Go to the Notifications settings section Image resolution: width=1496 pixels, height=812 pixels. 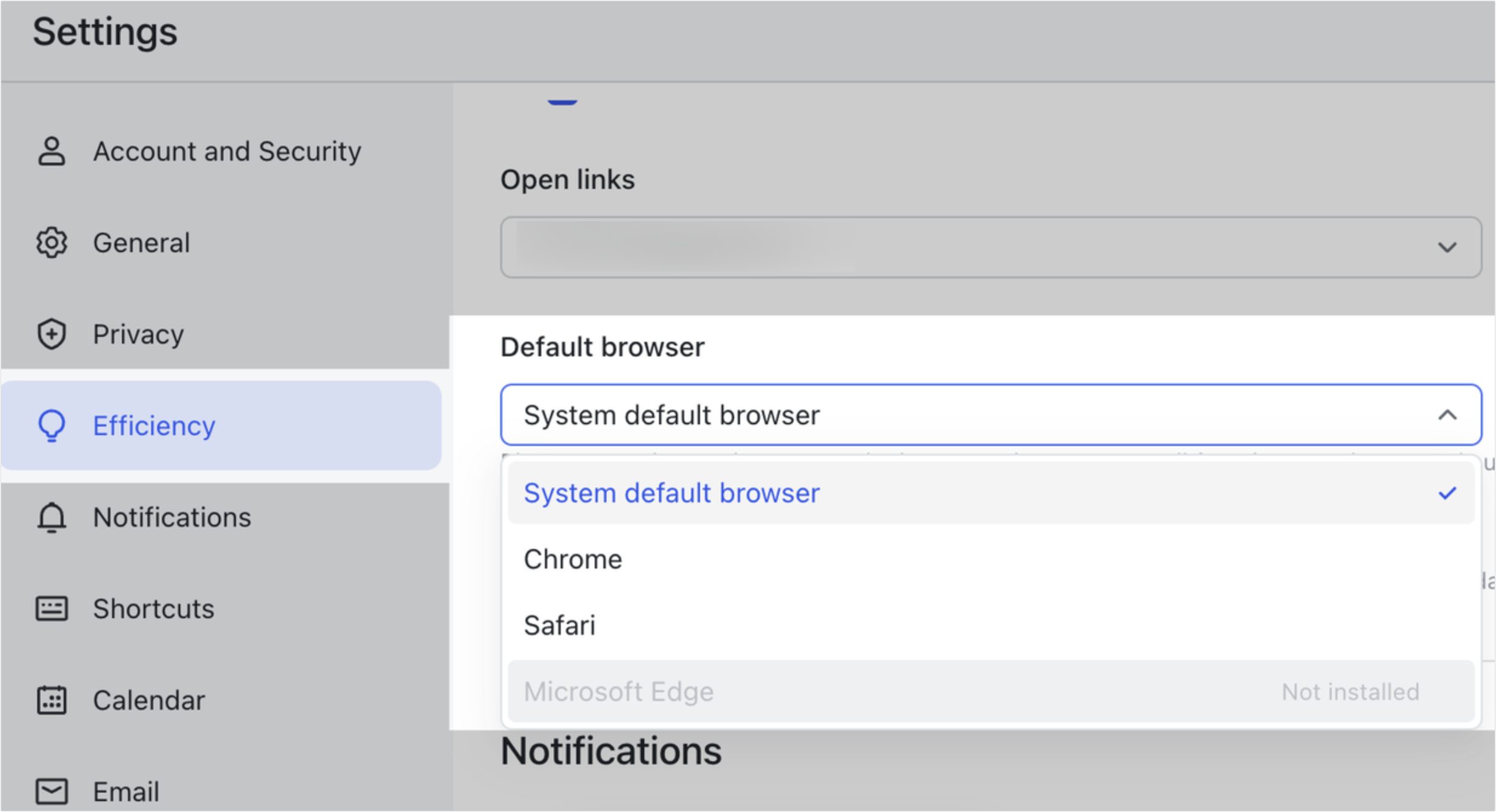[x=172, y=517]
